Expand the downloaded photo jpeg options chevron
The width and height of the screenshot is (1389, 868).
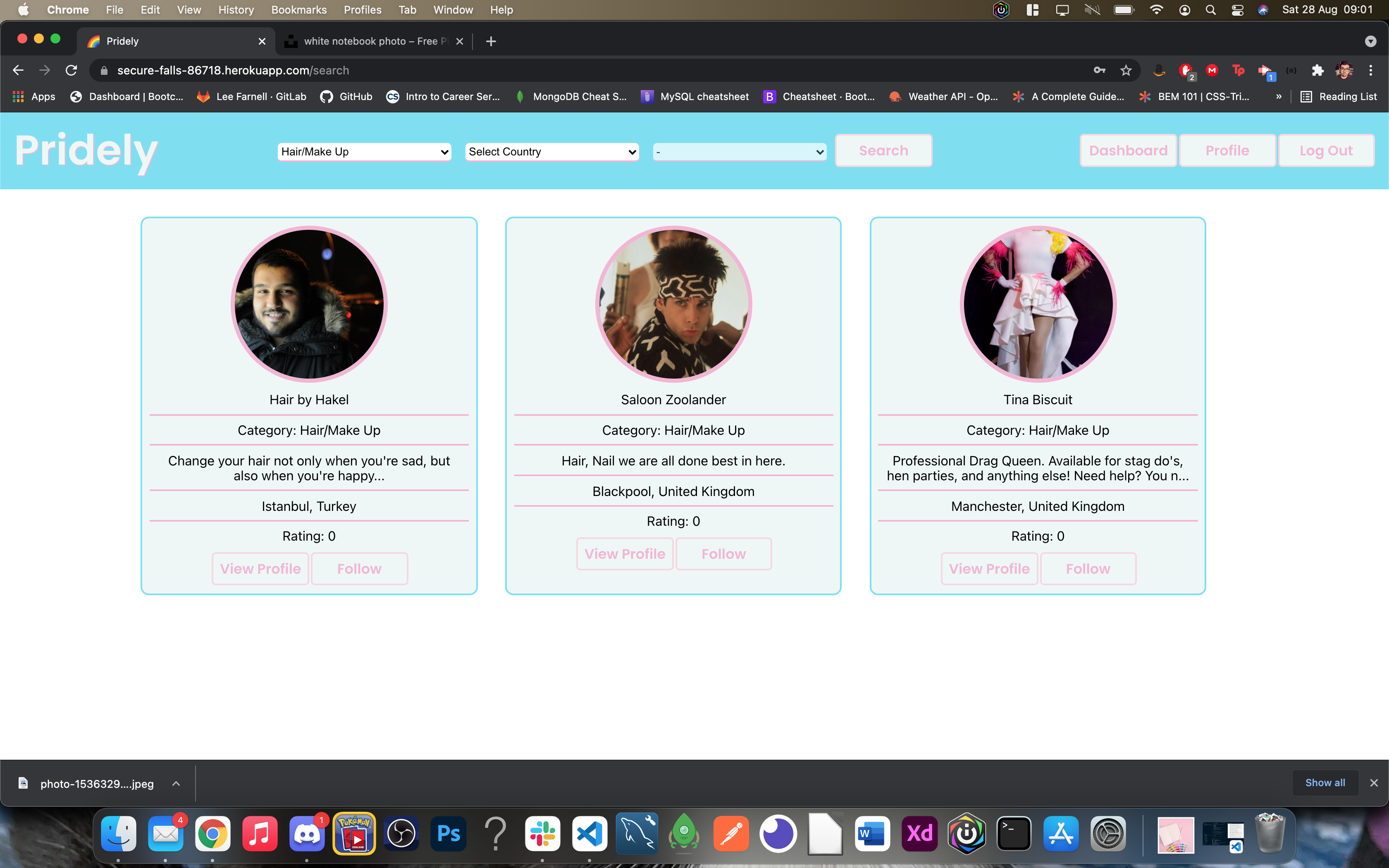click(x=176, y=783)
